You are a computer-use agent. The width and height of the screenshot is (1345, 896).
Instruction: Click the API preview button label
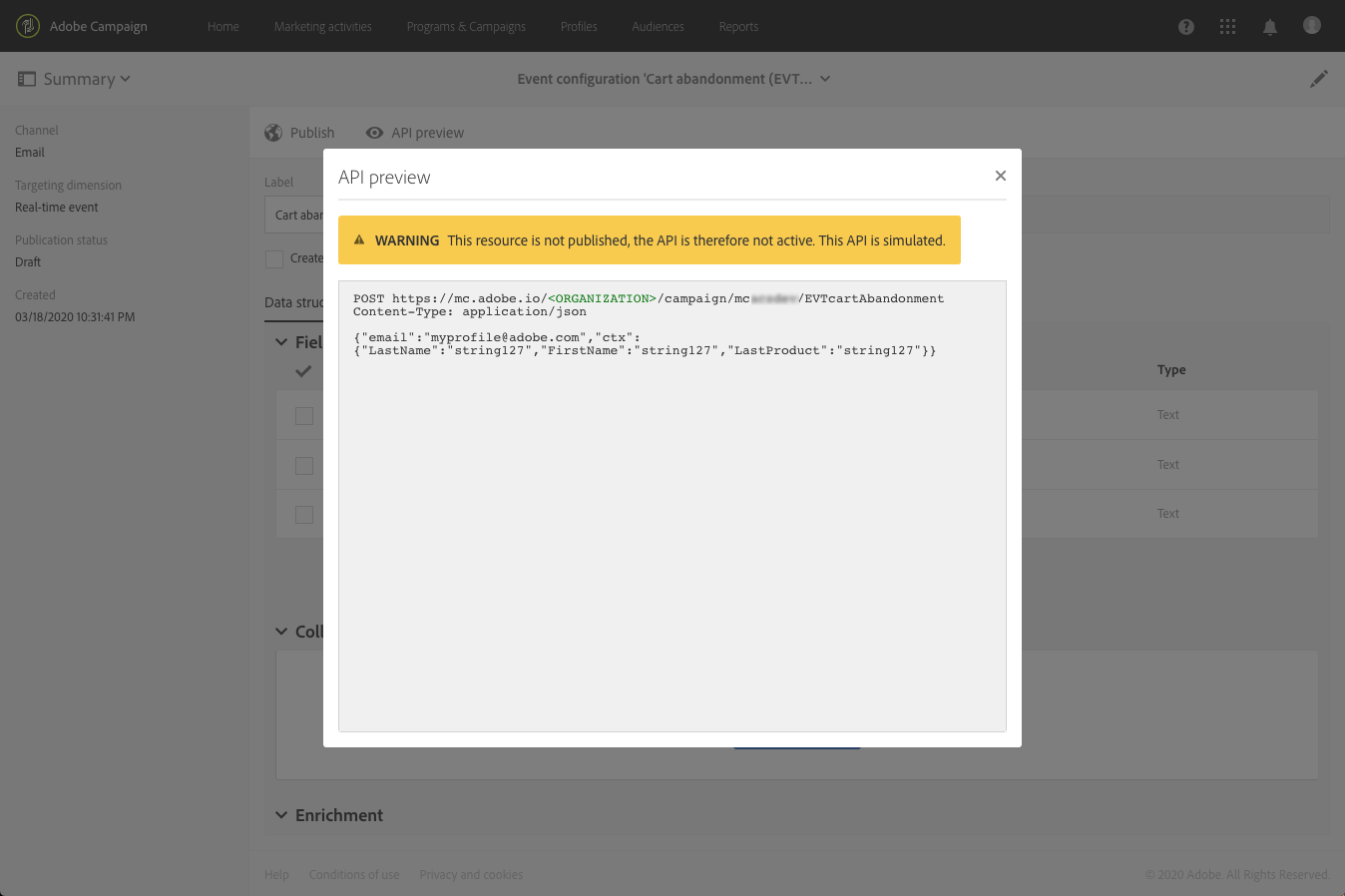pyautogui.click(x=428, y=133)
